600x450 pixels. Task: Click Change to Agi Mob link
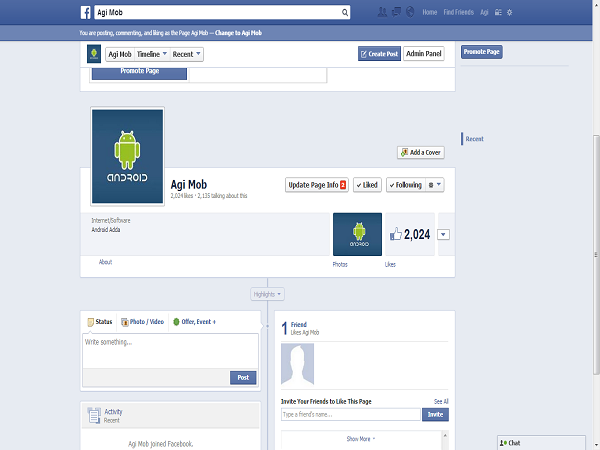[x=238, y=33]
